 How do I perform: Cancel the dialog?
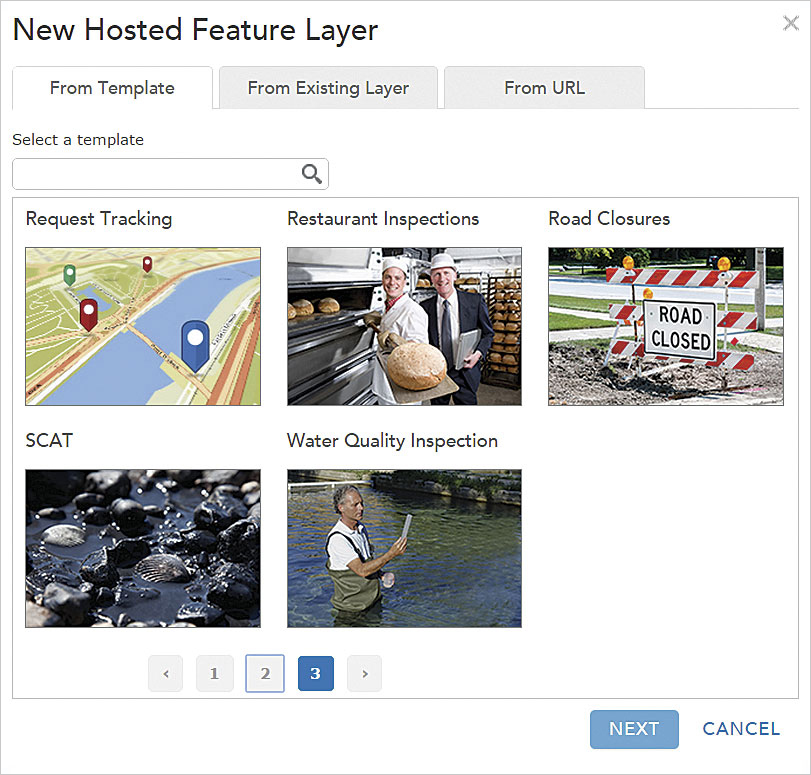point(741,729)
